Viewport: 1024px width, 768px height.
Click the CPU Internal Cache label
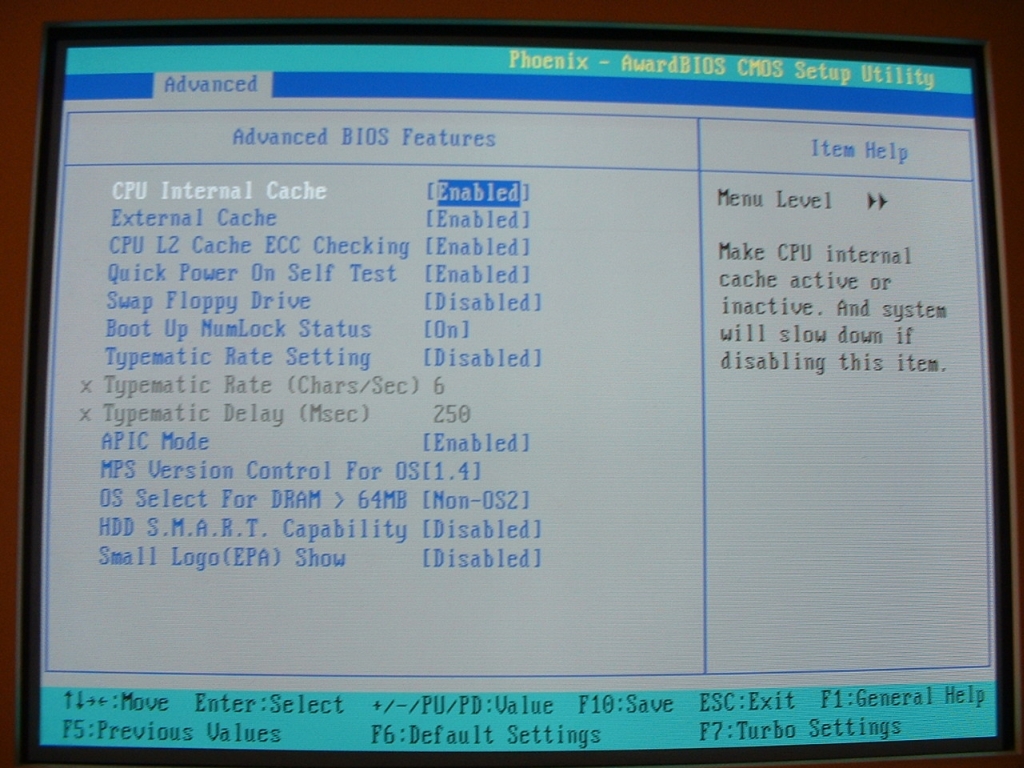(x=219, y=191)
